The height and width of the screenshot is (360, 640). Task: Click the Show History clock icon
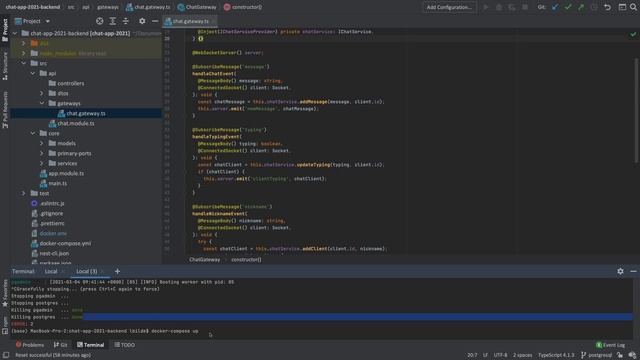(x=594, y=7)
